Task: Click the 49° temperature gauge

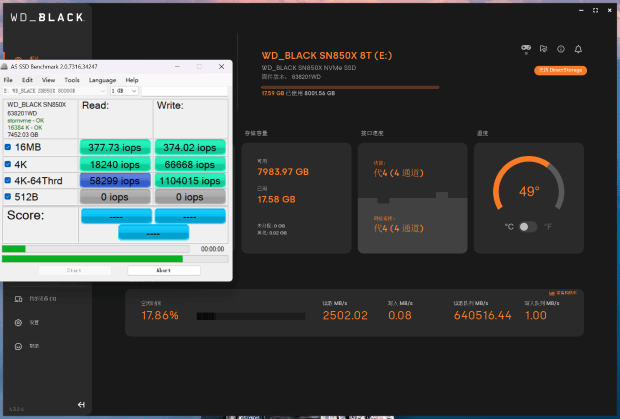Action: pyautogui.click(x=529, y=183)
